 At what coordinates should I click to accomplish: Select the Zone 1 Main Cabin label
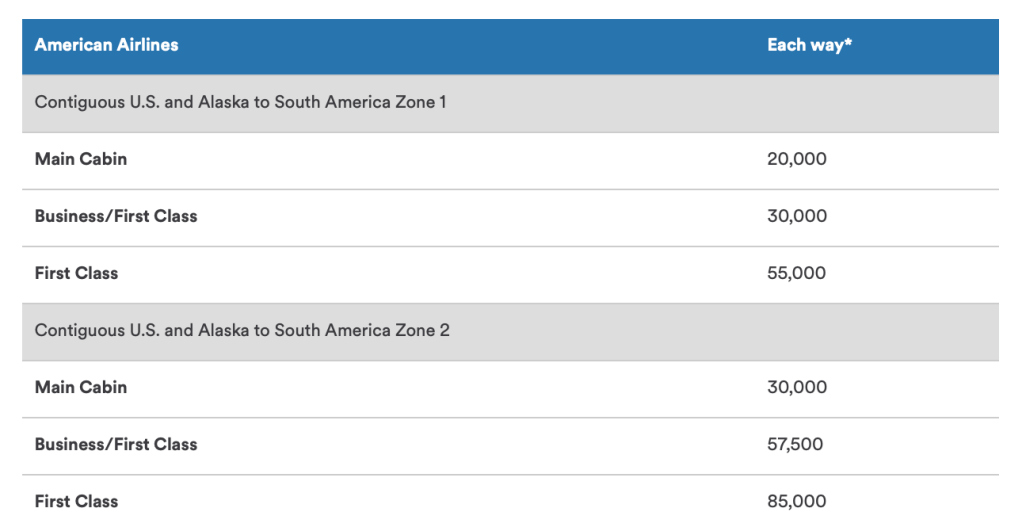pyautogui.click(x=81, y=159)
